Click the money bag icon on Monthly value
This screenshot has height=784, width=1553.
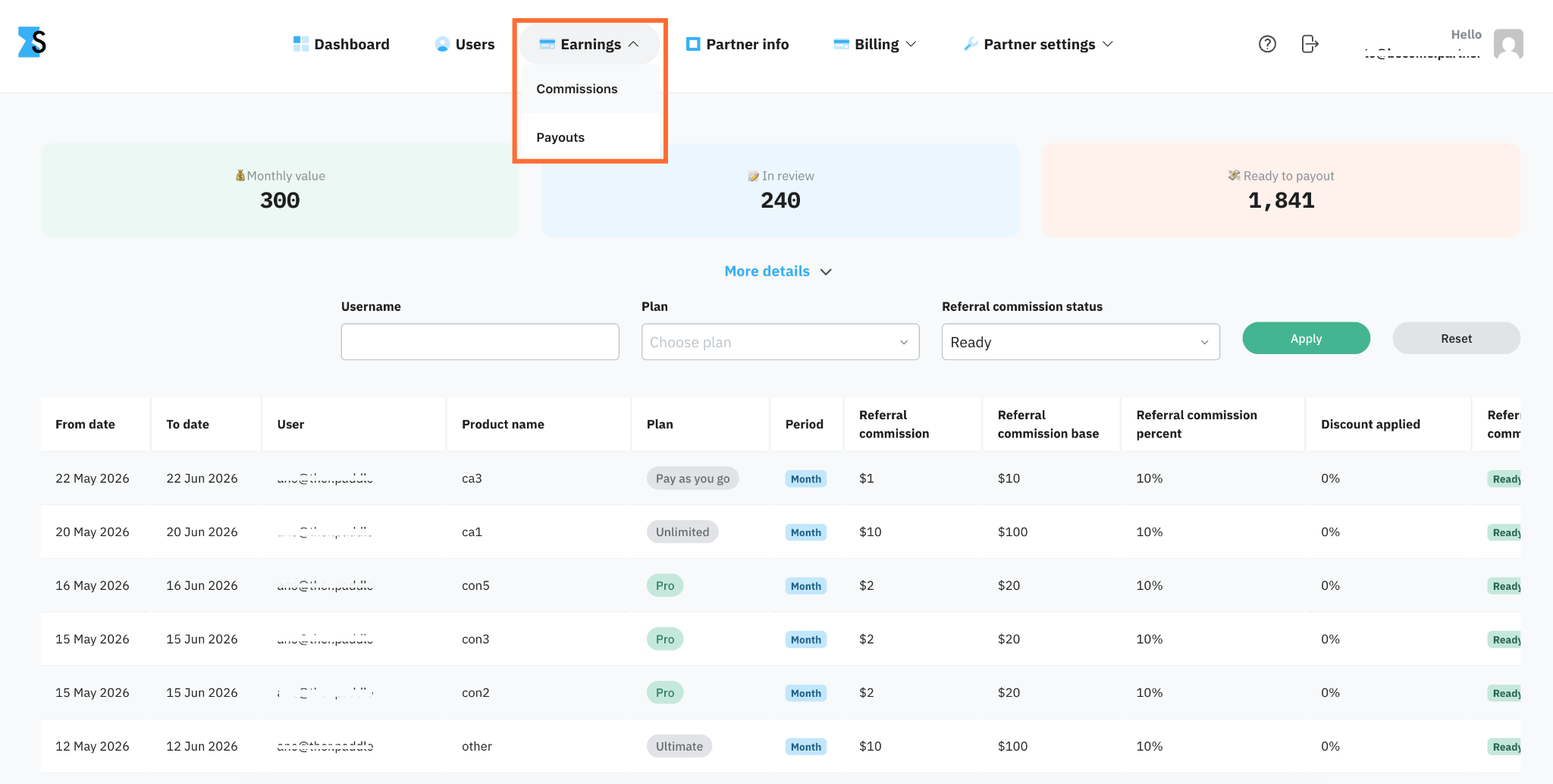click(240, 176)
